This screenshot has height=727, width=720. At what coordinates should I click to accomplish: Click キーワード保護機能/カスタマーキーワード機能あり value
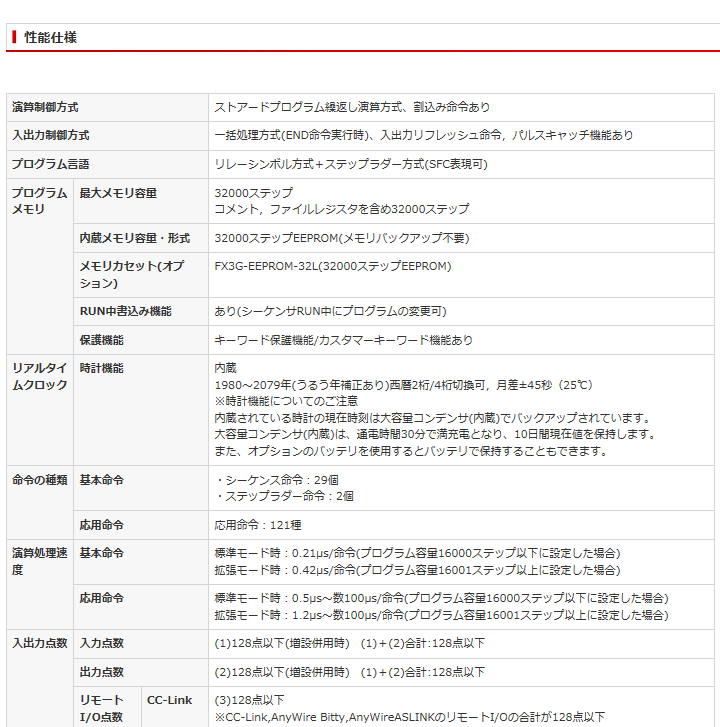[x=343, y=340]
